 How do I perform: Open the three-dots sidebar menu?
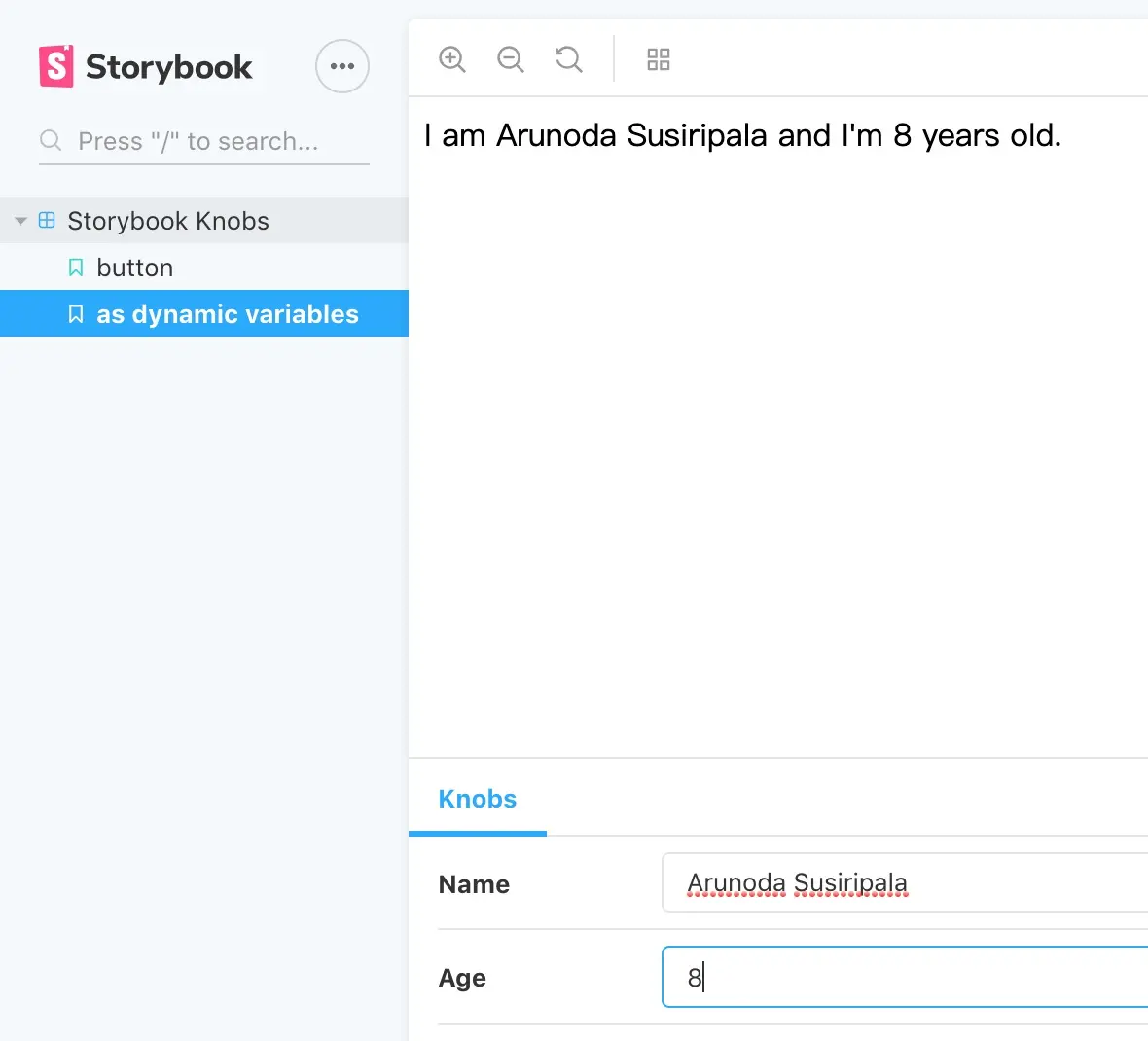[342, 66]
